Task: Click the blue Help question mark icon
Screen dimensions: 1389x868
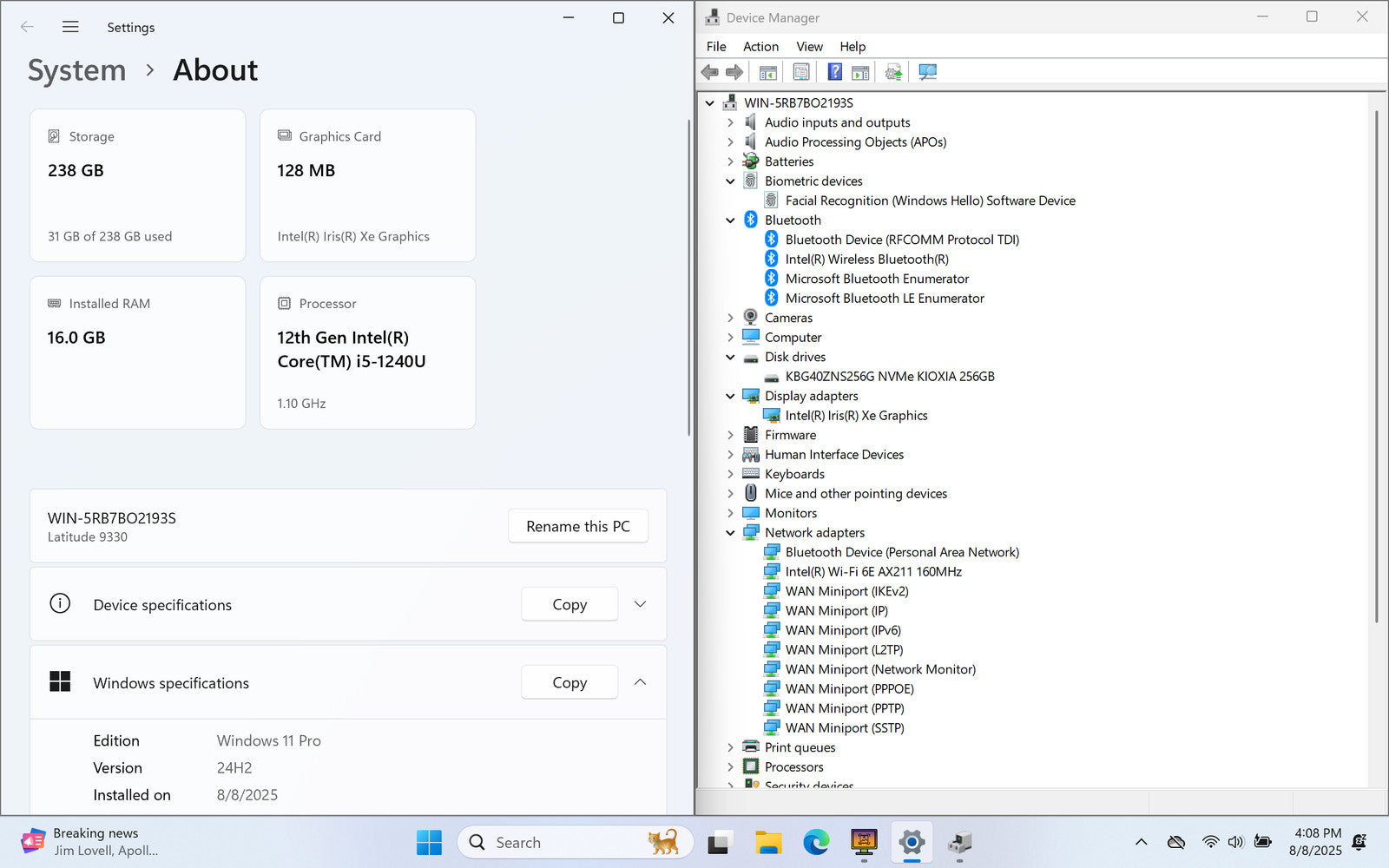Action: [x=834, y=72]
